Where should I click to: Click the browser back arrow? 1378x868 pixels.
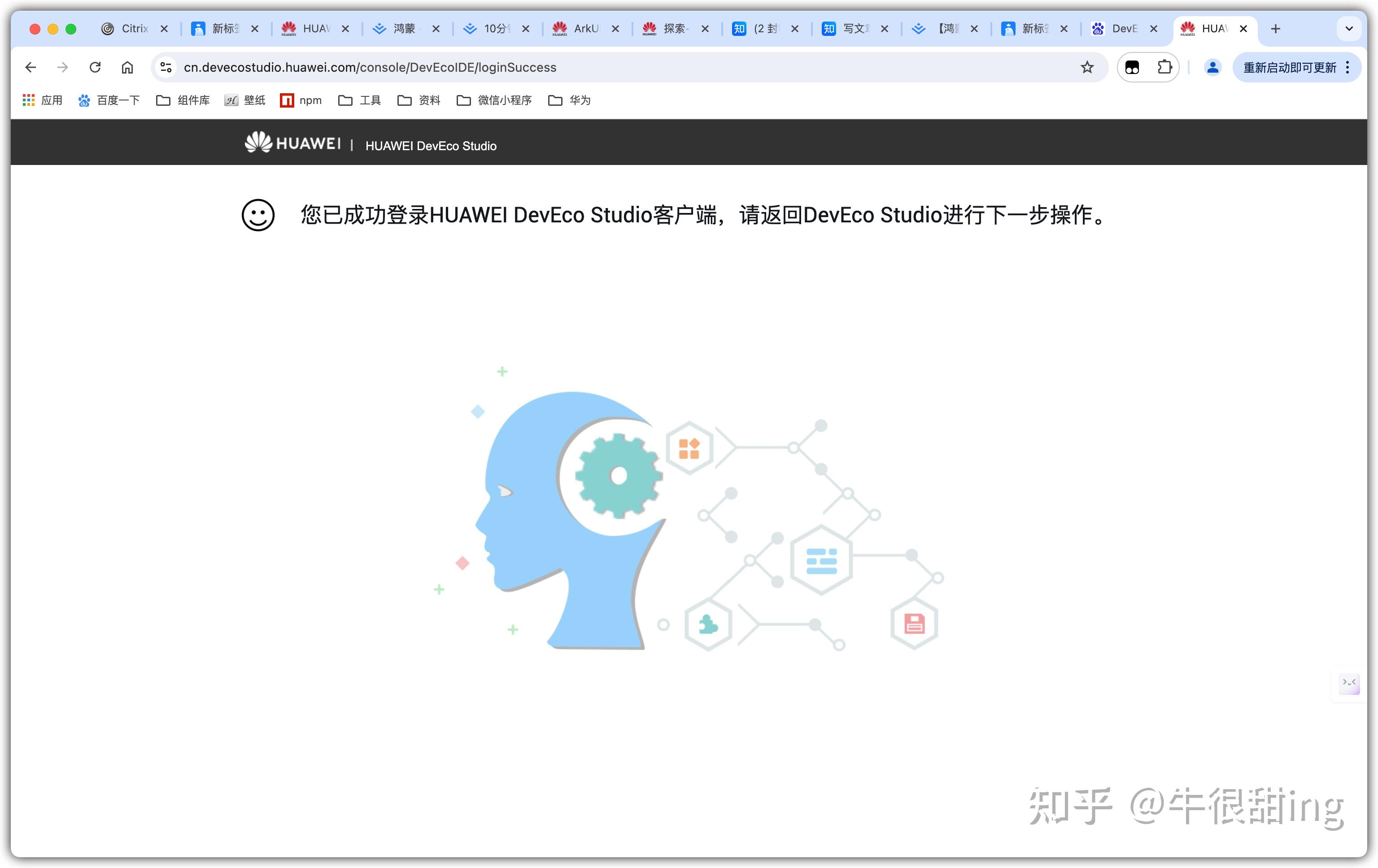31,67
